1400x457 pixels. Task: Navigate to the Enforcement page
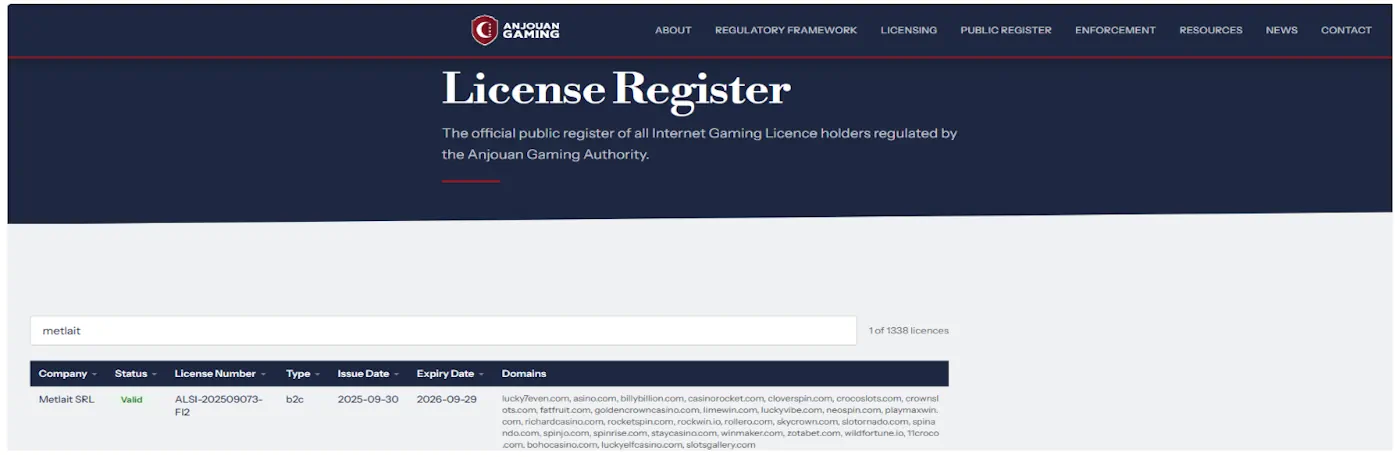click(x=1115, y=30)
